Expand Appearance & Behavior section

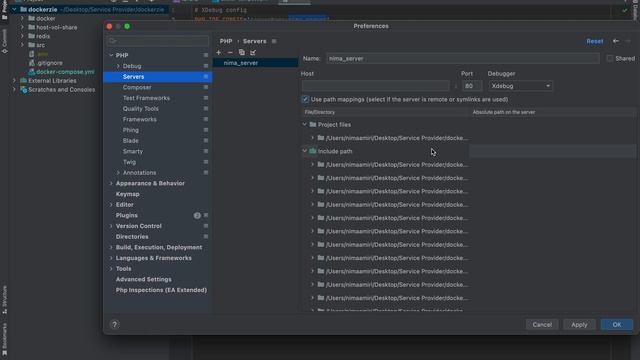tap(111, 183)
